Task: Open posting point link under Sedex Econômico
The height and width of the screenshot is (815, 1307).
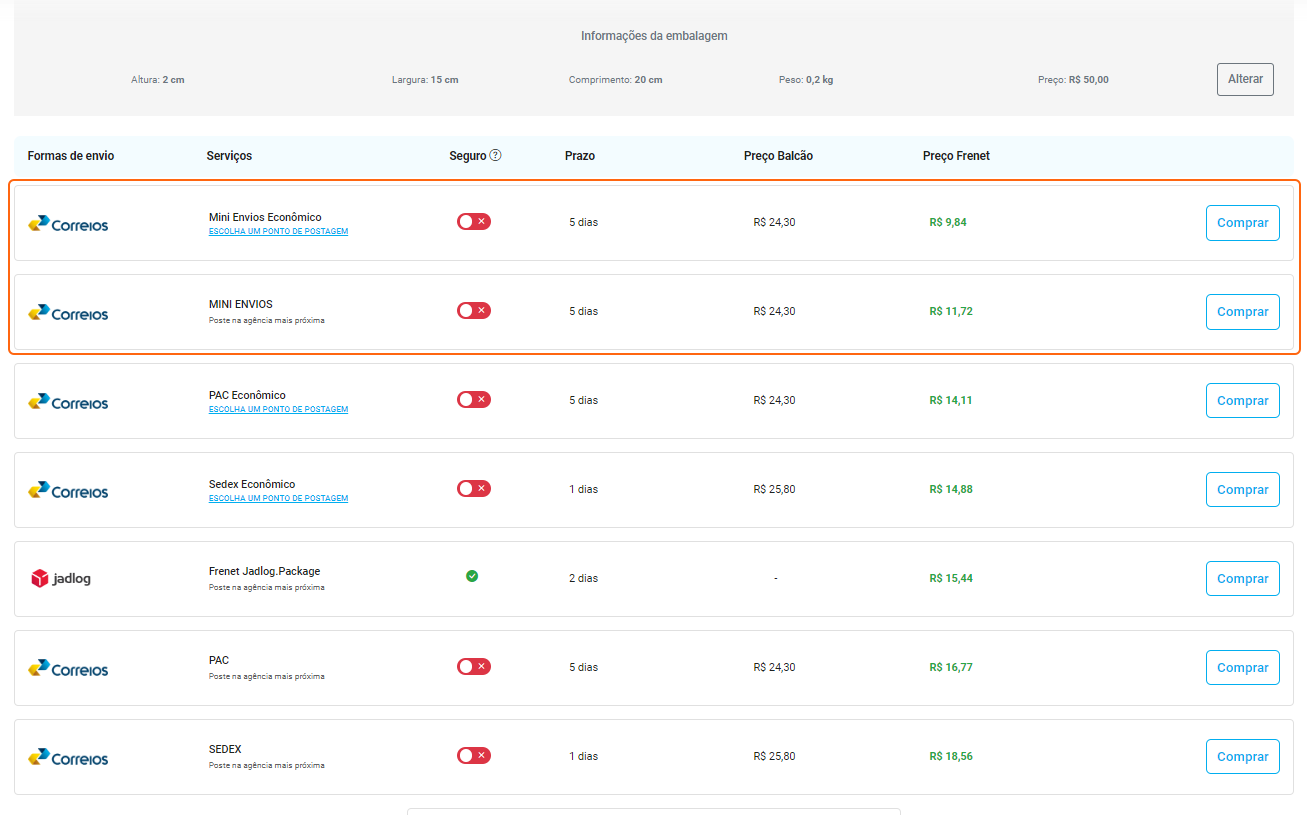Action: pos(278,499)
